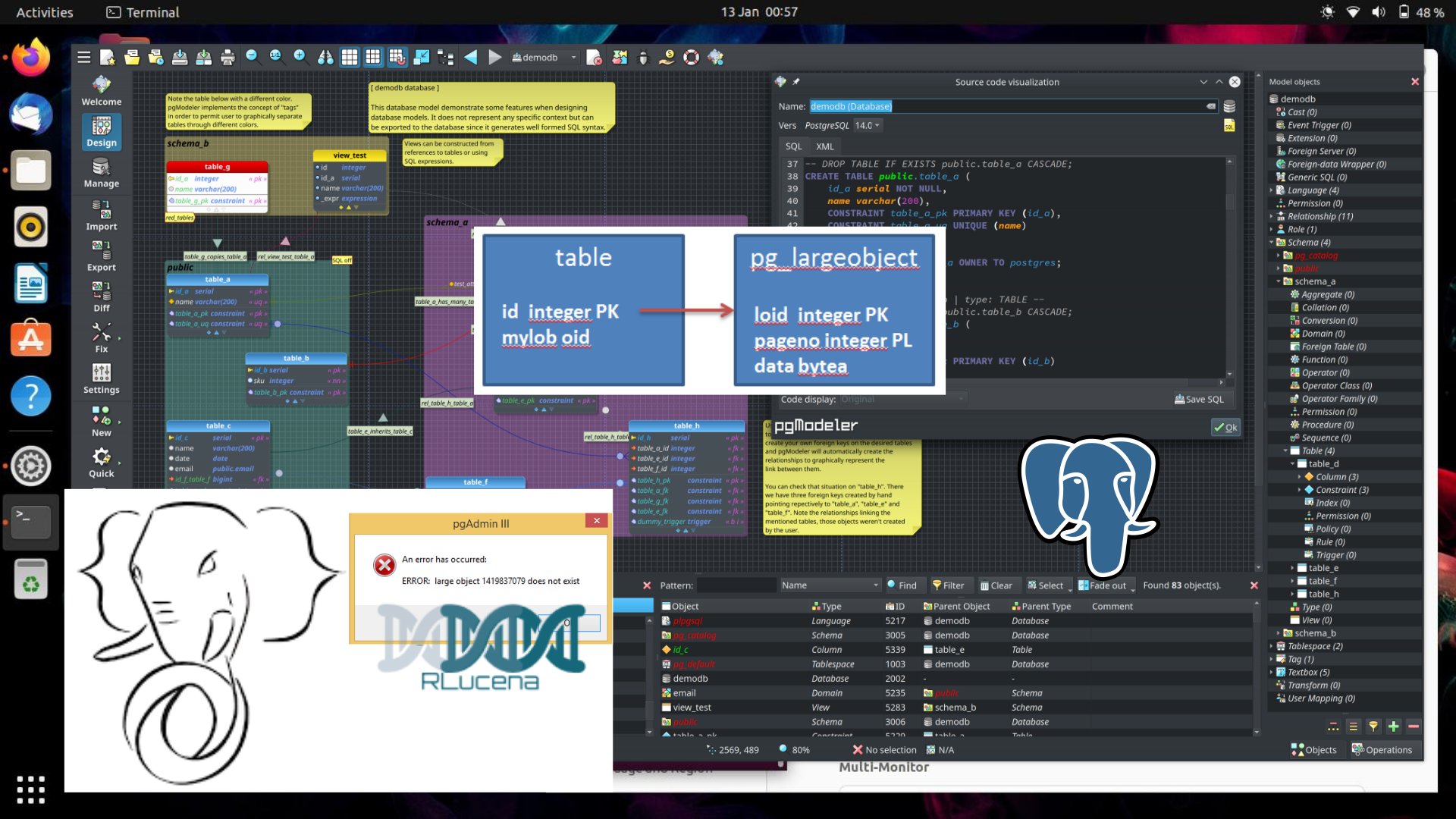Click the demodb (Database) name field
Image resolution: width=1456 pixels, height=819 pixels.
pos(1014,107)
